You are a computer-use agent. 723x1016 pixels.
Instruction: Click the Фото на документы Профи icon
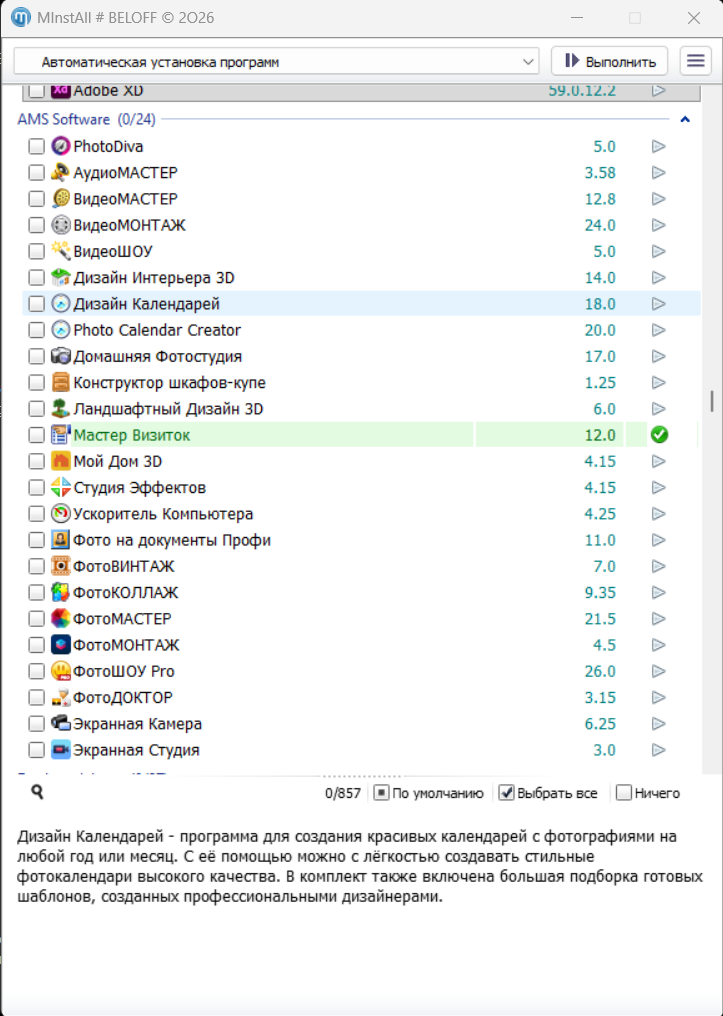[x=60, y=540]
